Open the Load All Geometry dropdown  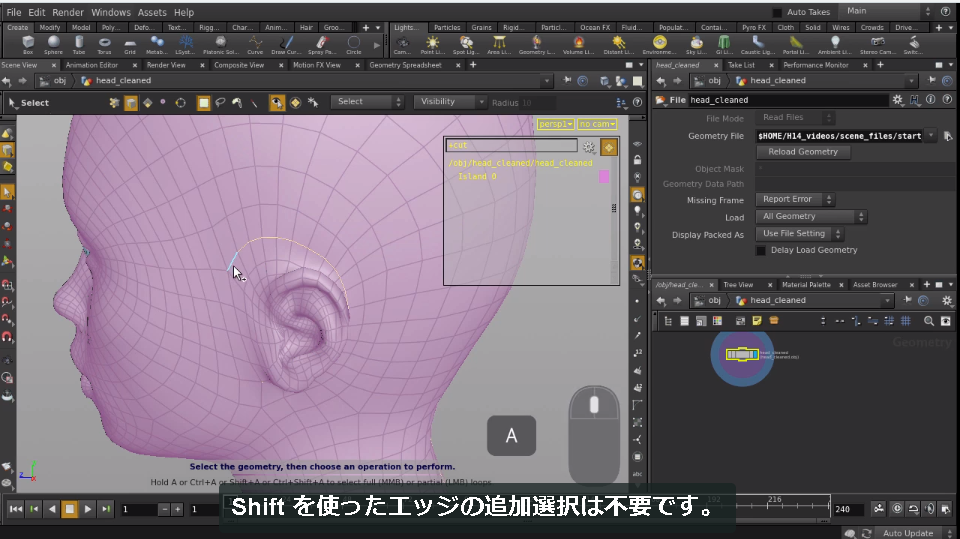811,217
